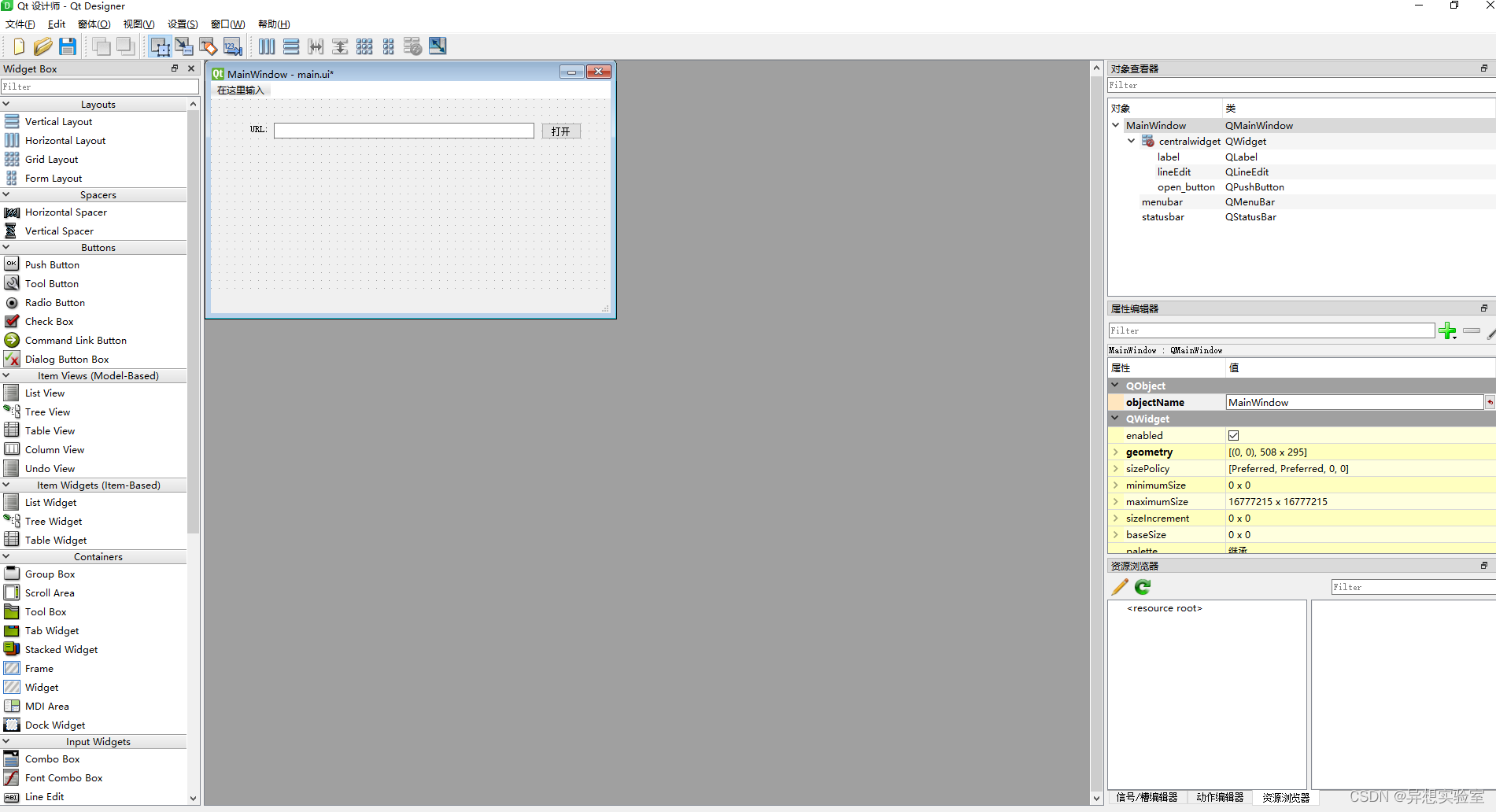Viewport: 1496px width, 812px height.
Task: Click the New Form toolbar icon
Action: pos(17,46)
